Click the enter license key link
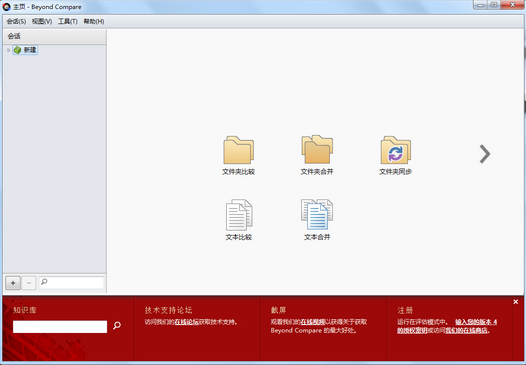This screenshot has height=365, width=526. 447,326
